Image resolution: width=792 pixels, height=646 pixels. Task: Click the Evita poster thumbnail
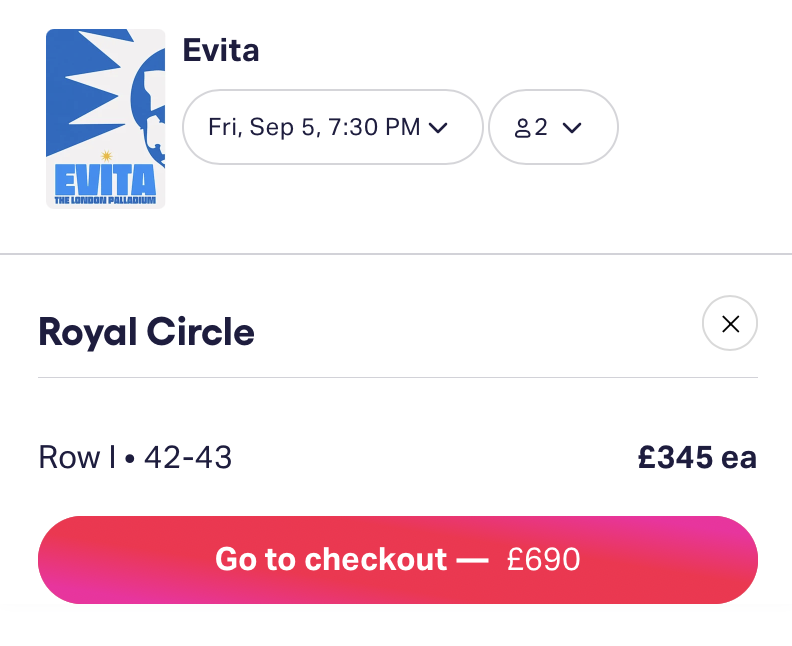pyautogui.click(x=105, y=118)
